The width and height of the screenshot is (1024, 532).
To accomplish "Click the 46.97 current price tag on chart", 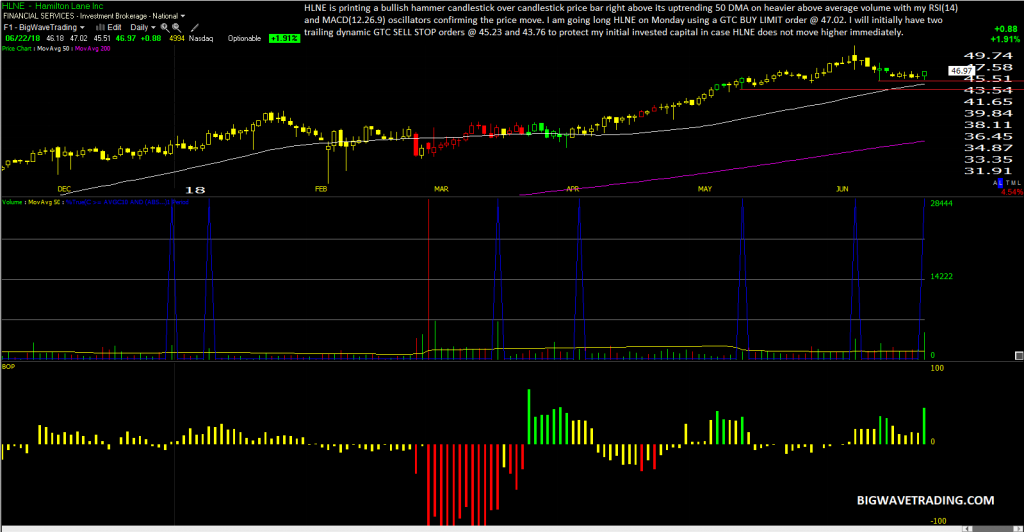I will point(961,70).
